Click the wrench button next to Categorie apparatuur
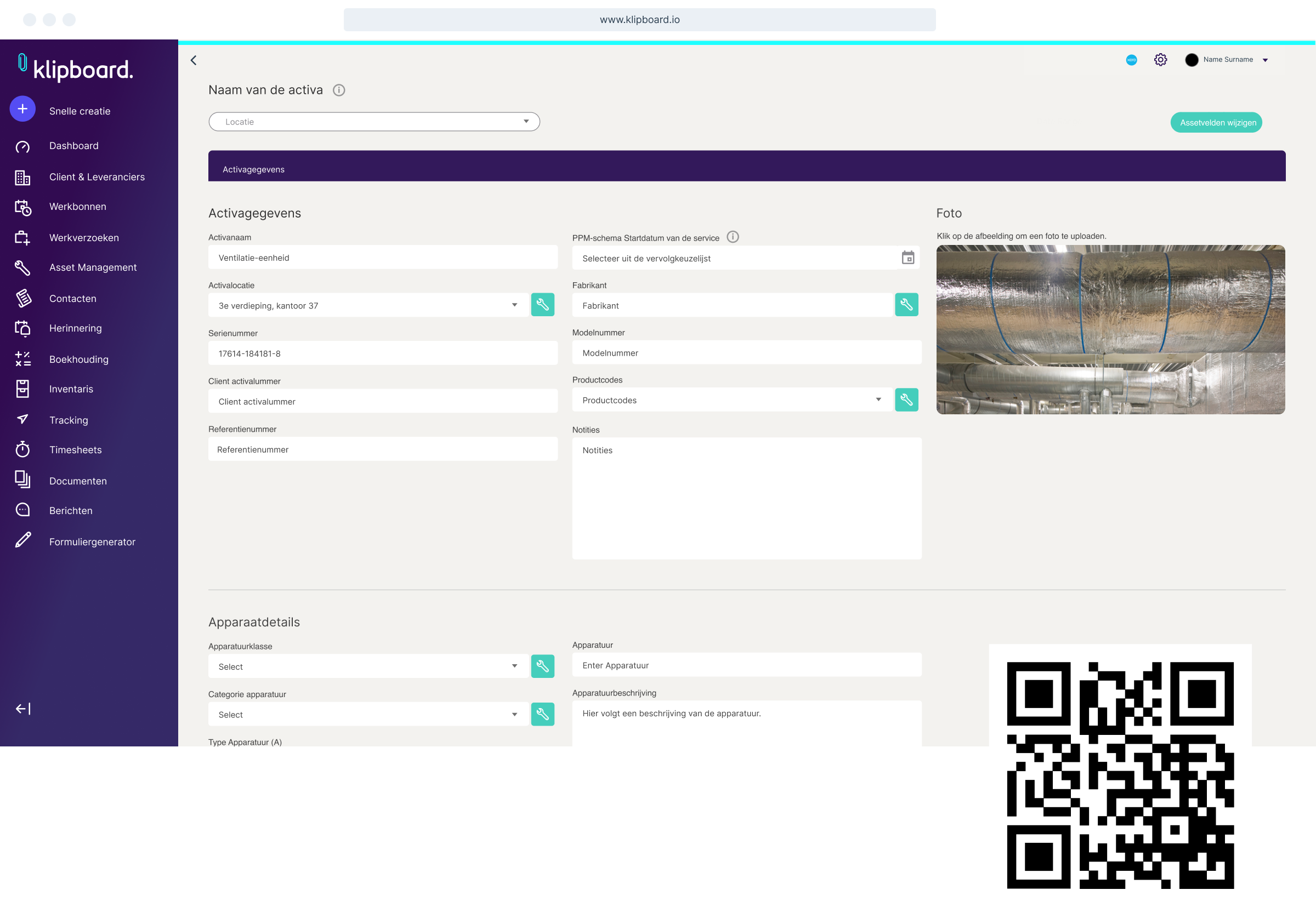1316x907 pixels. pyautogui.click(x=543, y=714)
